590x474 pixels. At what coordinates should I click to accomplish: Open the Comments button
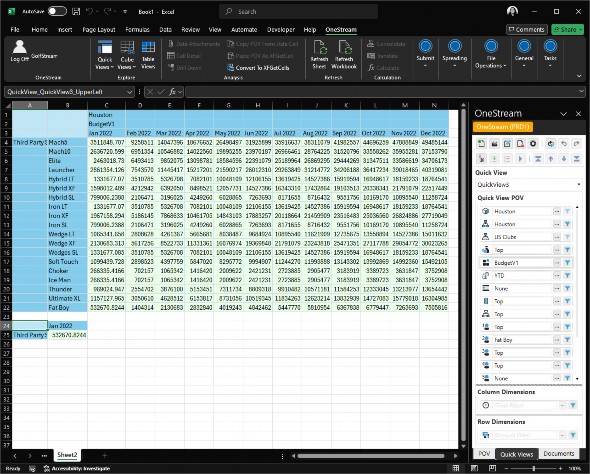point(527,29)
